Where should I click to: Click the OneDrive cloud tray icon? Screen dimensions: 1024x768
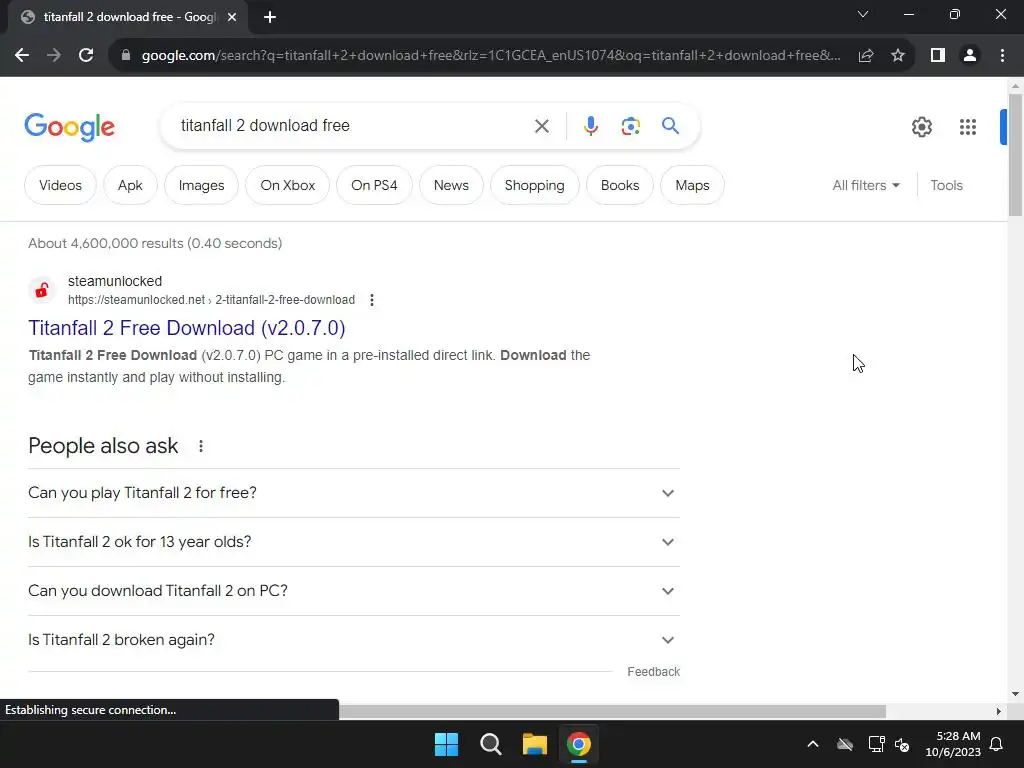tap(845, 744)
